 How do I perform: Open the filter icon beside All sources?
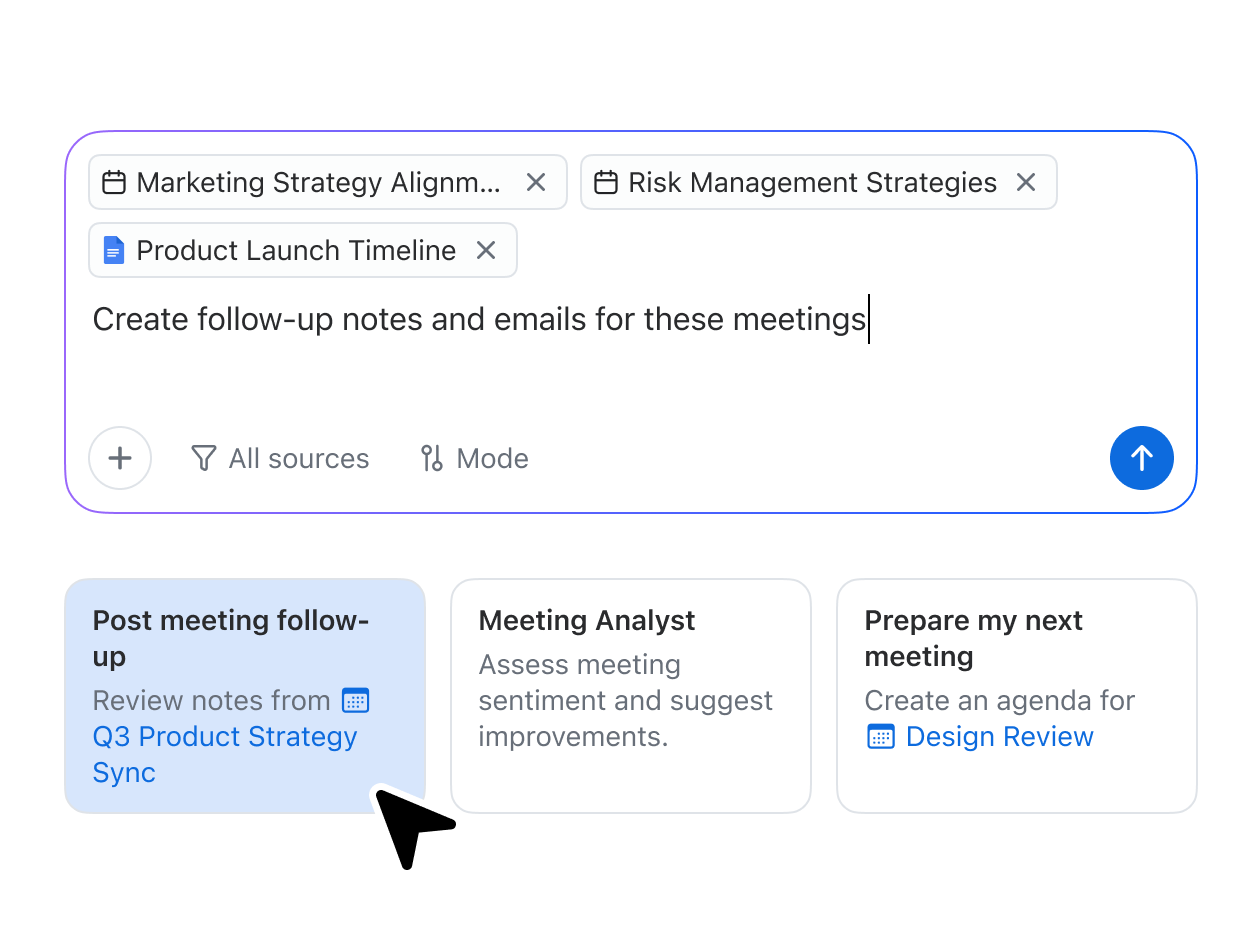pyautogui.click(x=203, y=458)
